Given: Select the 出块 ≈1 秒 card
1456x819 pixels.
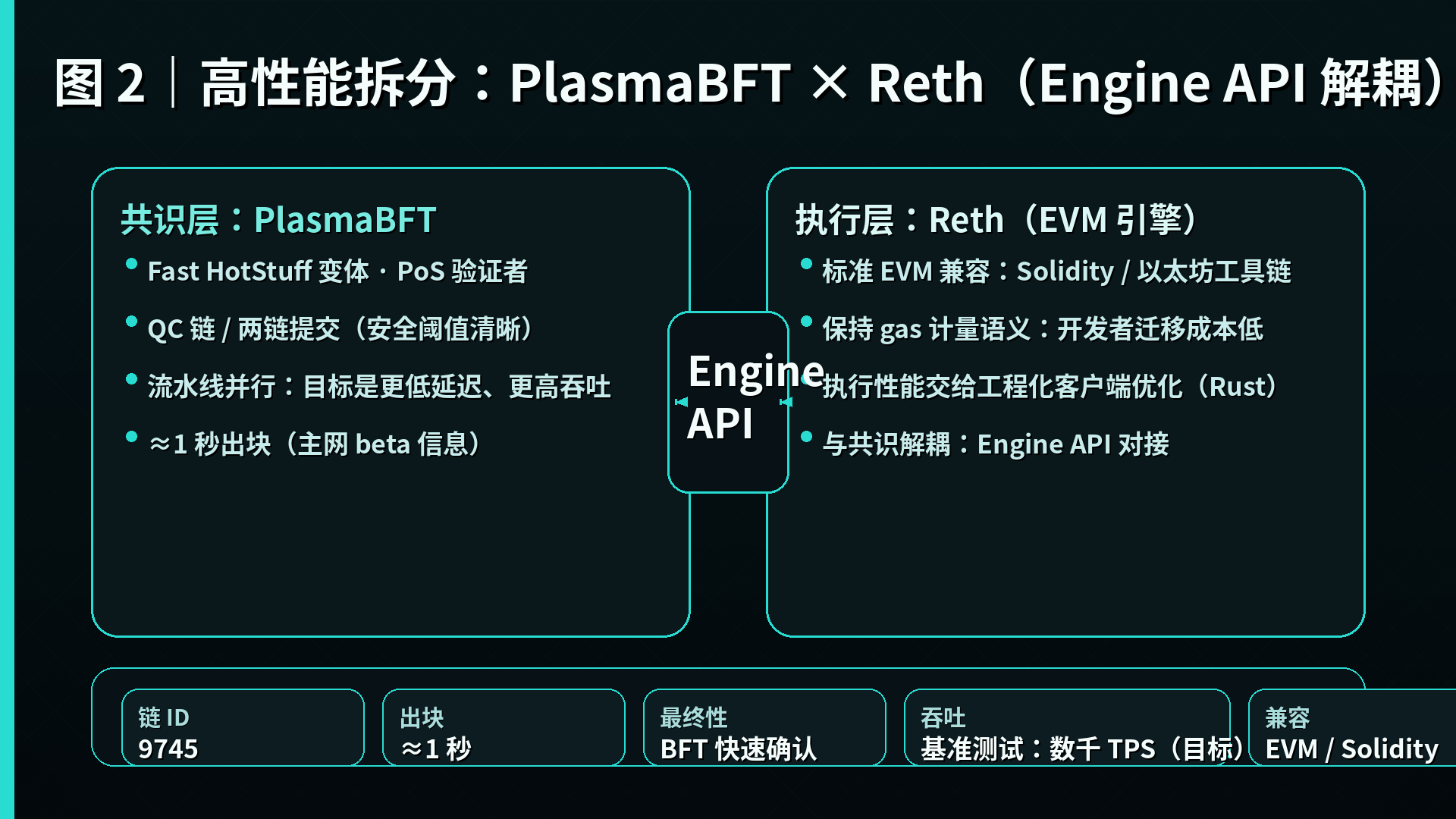Looking at the screenshot, I should [x=504, y=728].
